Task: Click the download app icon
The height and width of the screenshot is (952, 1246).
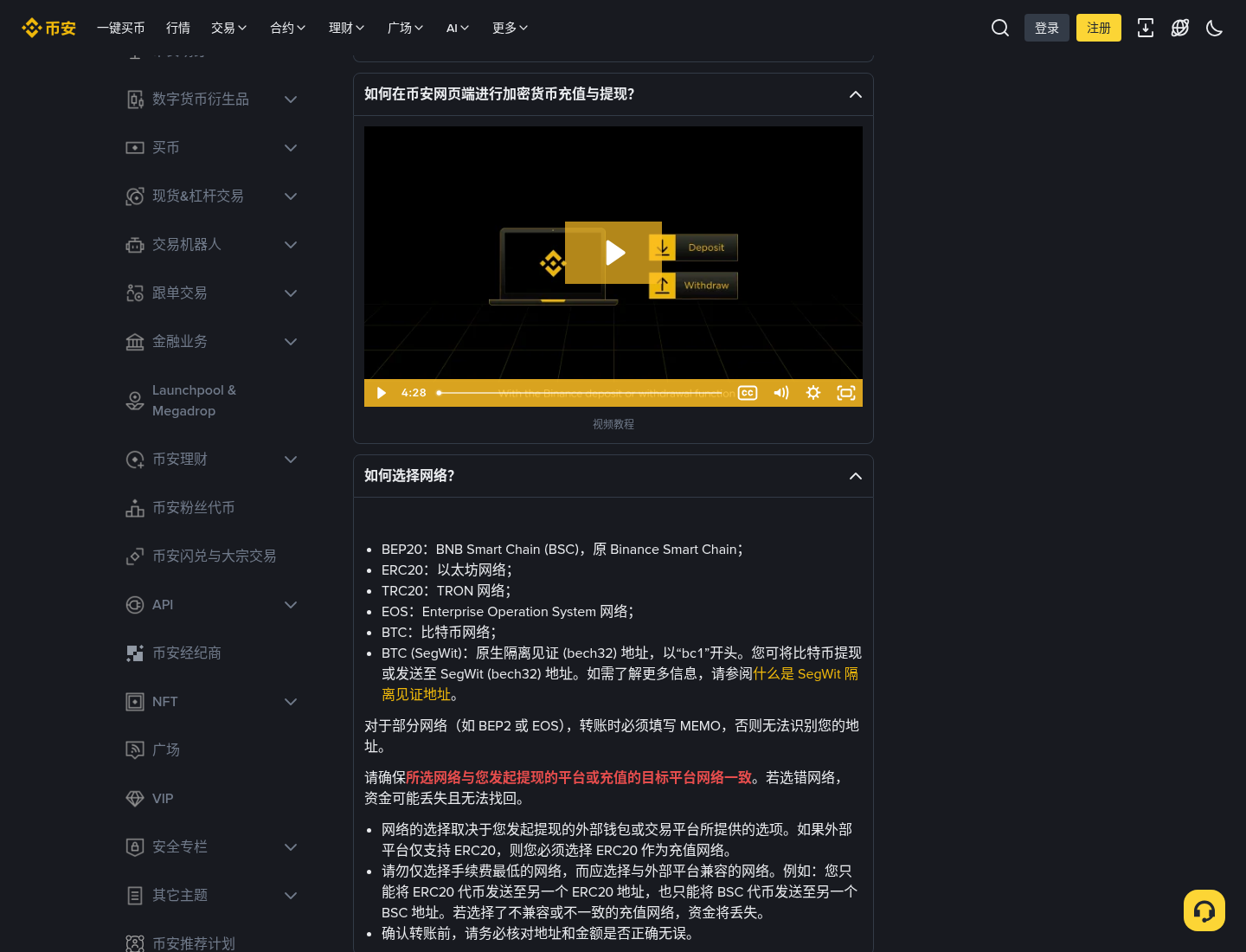Action: (1146, 28)
